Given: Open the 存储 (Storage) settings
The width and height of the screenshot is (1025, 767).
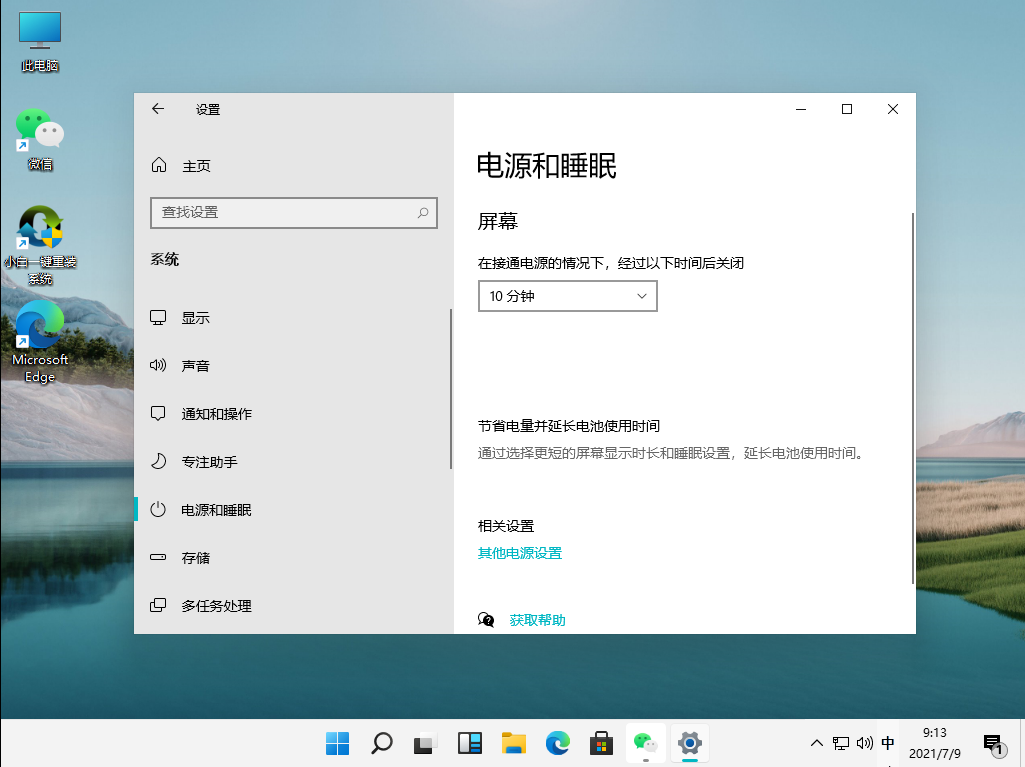Looking at the screenshot, I should click(x=194, y=557).
